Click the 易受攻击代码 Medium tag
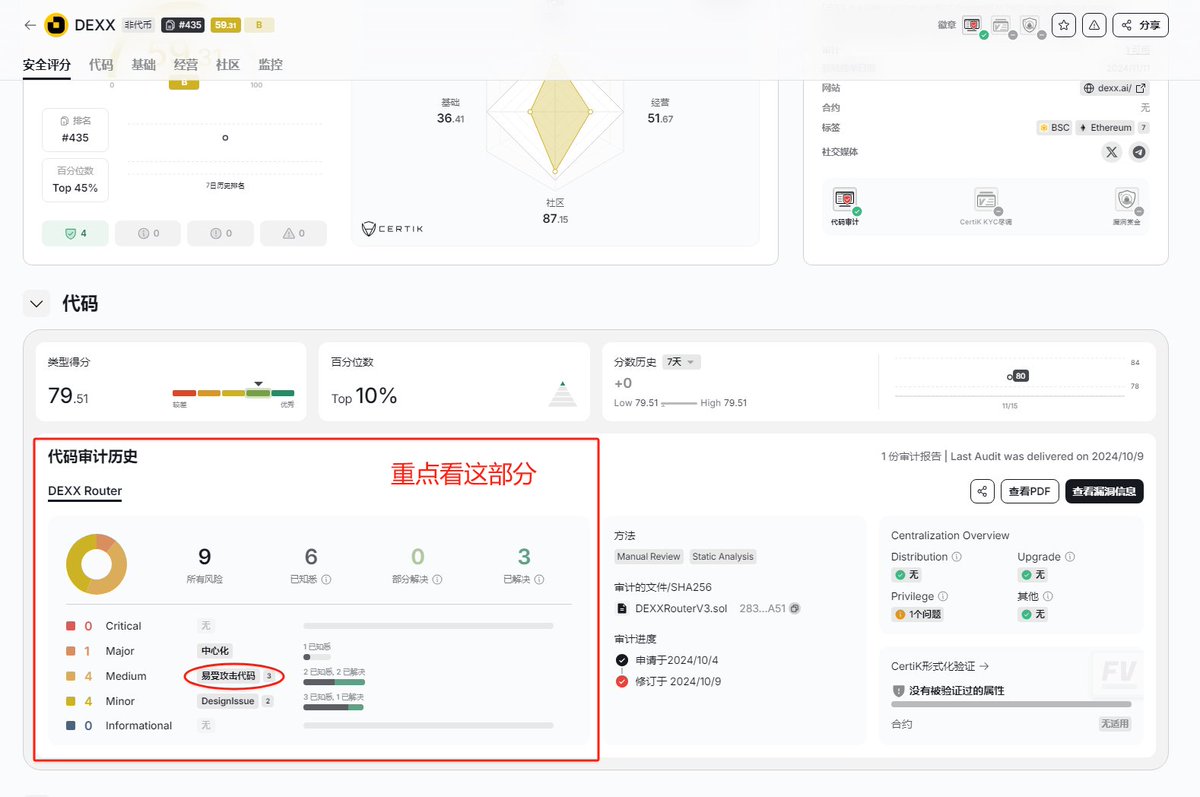 236,676
